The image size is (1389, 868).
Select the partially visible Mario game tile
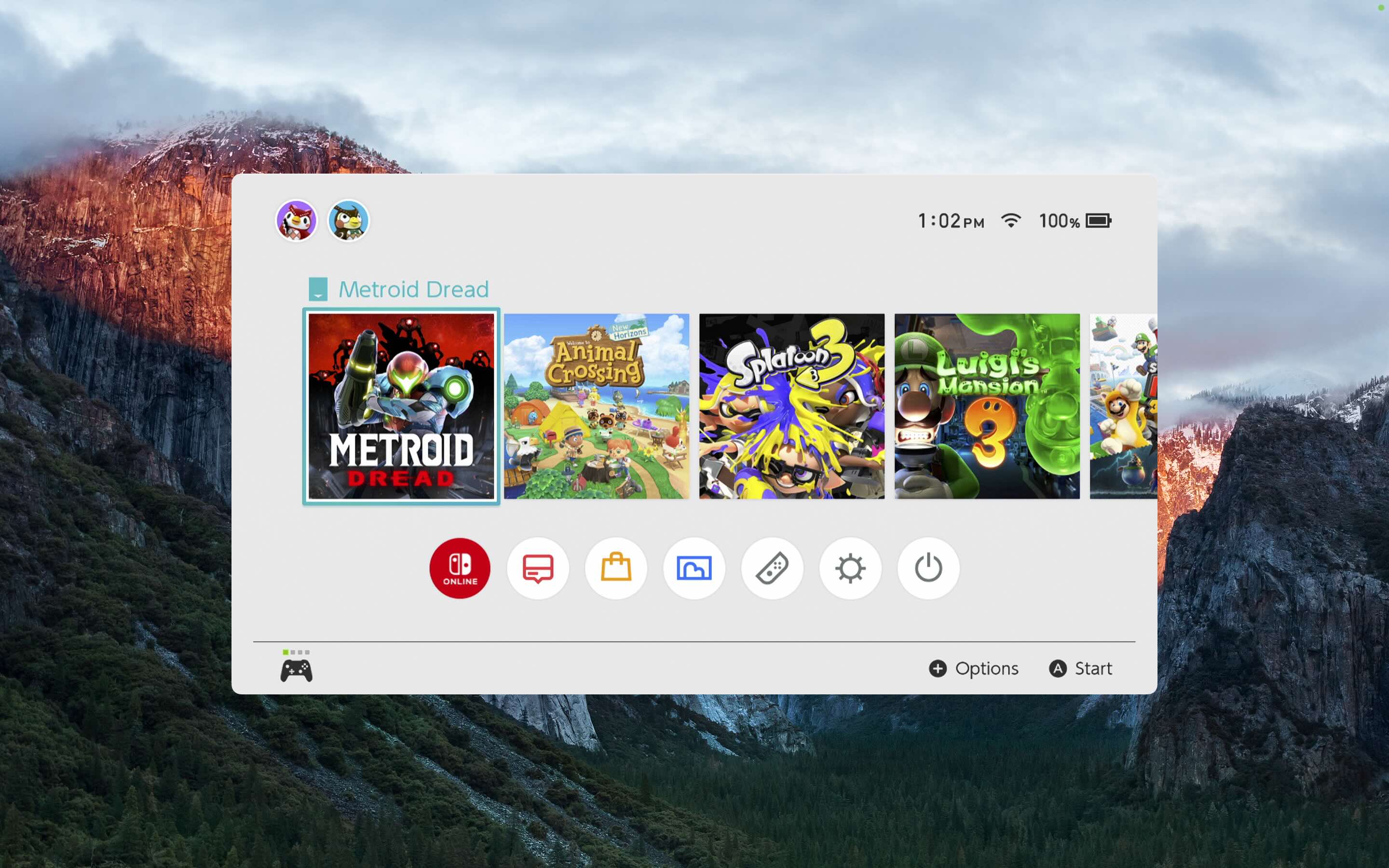pos(1123,407)
